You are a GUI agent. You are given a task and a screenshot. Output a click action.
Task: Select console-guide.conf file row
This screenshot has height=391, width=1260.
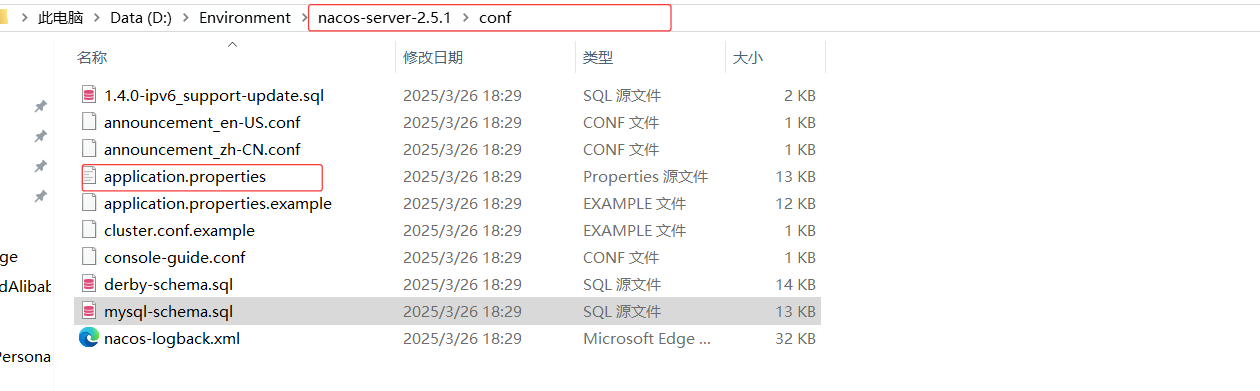[x=448, y=258]
